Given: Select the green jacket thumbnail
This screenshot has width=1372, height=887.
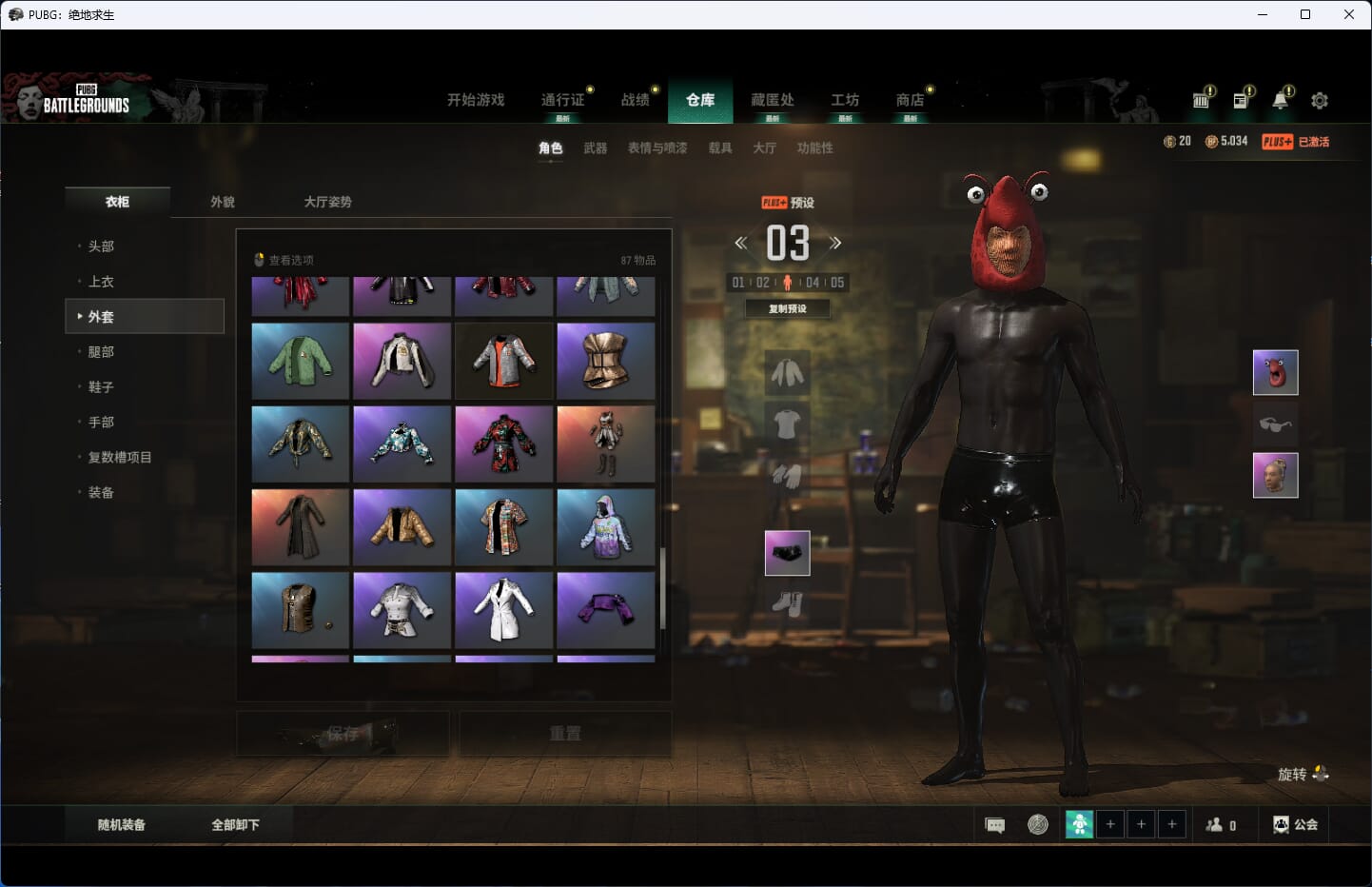Looking at the screenshot, I should pyautogui.click(x=300, y=361).
